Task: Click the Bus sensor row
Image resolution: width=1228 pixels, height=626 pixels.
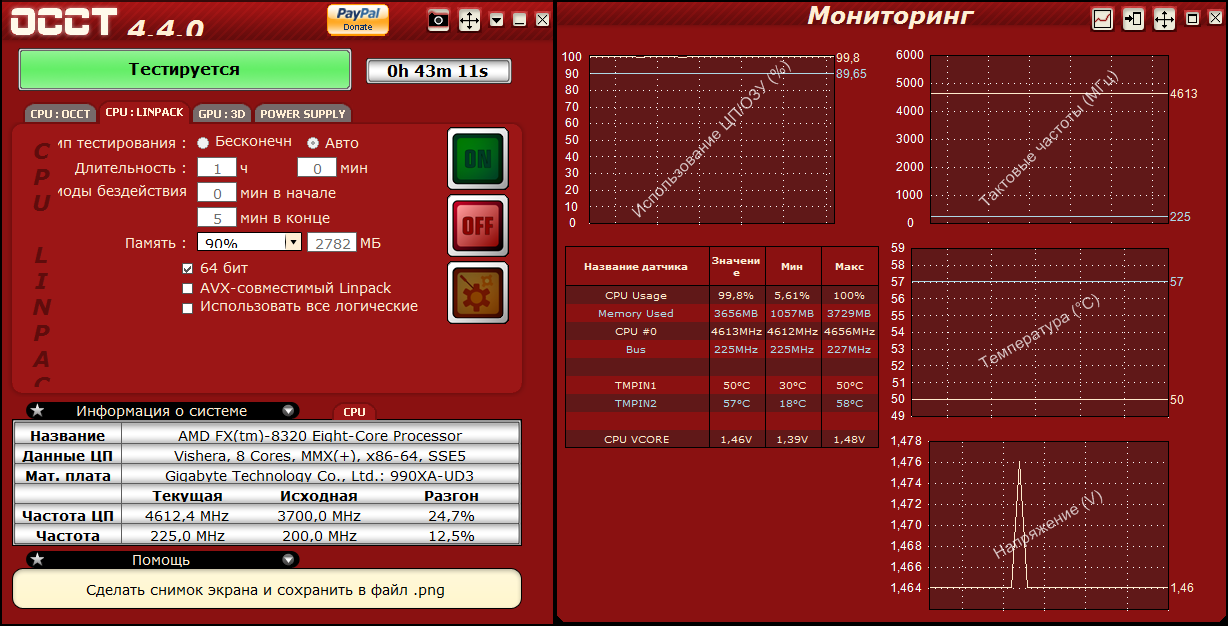Action: tap(722, 349)
